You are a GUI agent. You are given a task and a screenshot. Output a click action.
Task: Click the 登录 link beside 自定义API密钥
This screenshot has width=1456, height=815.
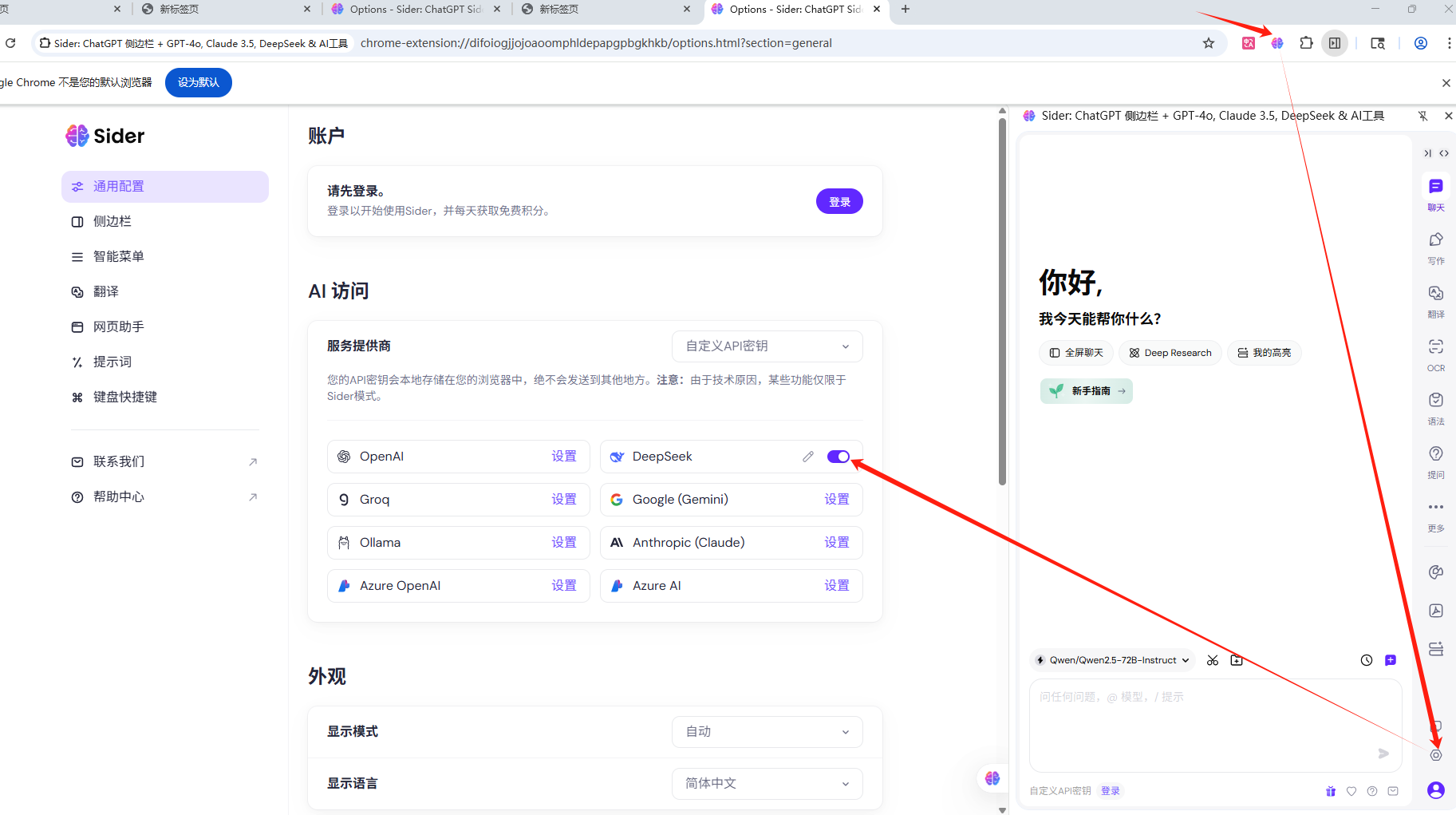click(x=1111, y=791)
